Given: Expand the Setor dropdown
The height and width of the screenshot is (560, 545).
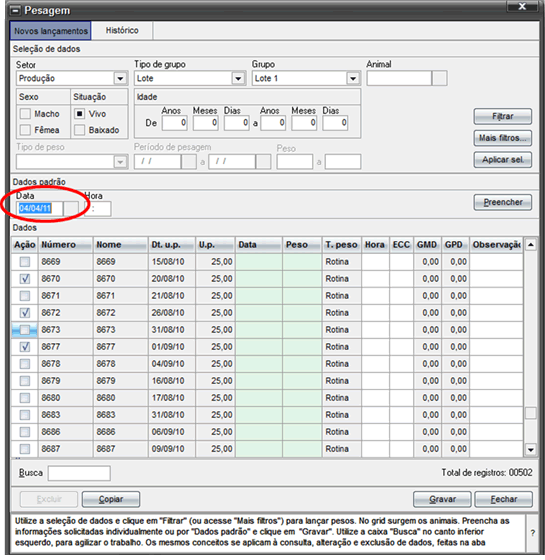Looking at the screenshot, I should [120, 79].
